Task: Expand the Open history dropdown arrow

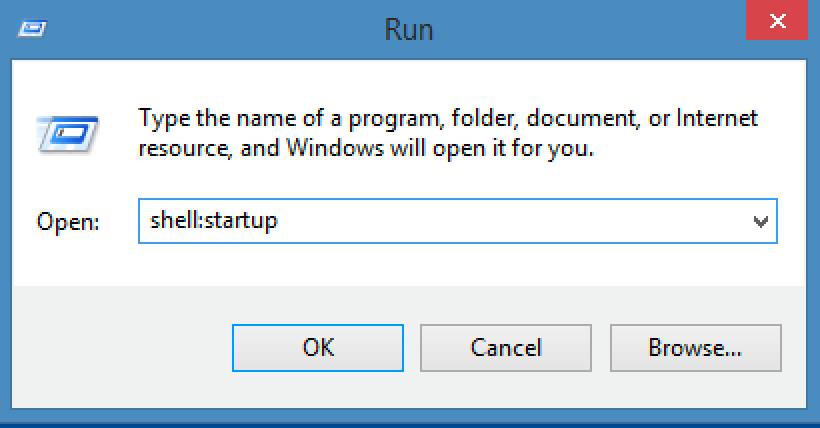Action: click(760, 221)
